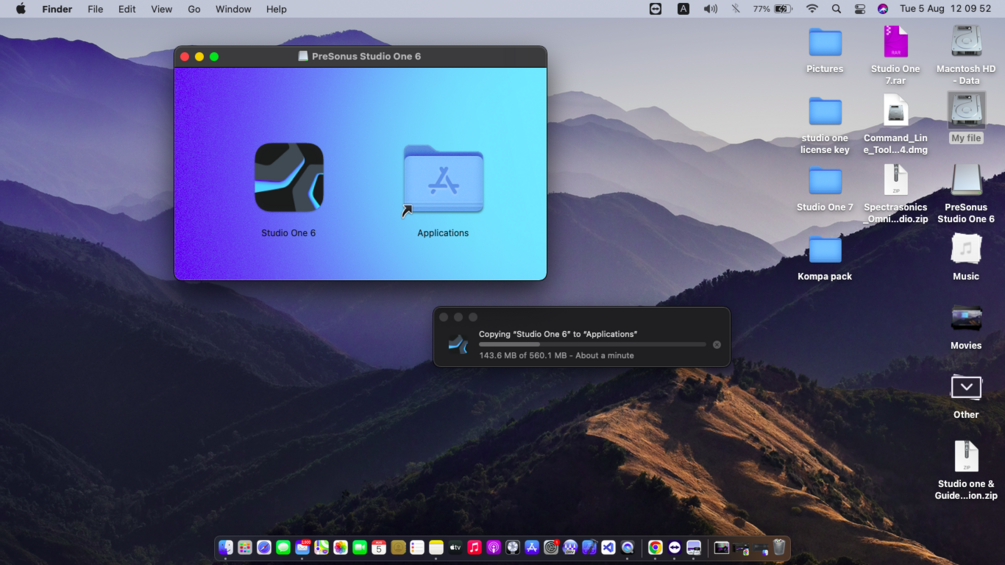1005x565 pixels.
Task: Select the My file drive icon
Action: click(966, 110)
